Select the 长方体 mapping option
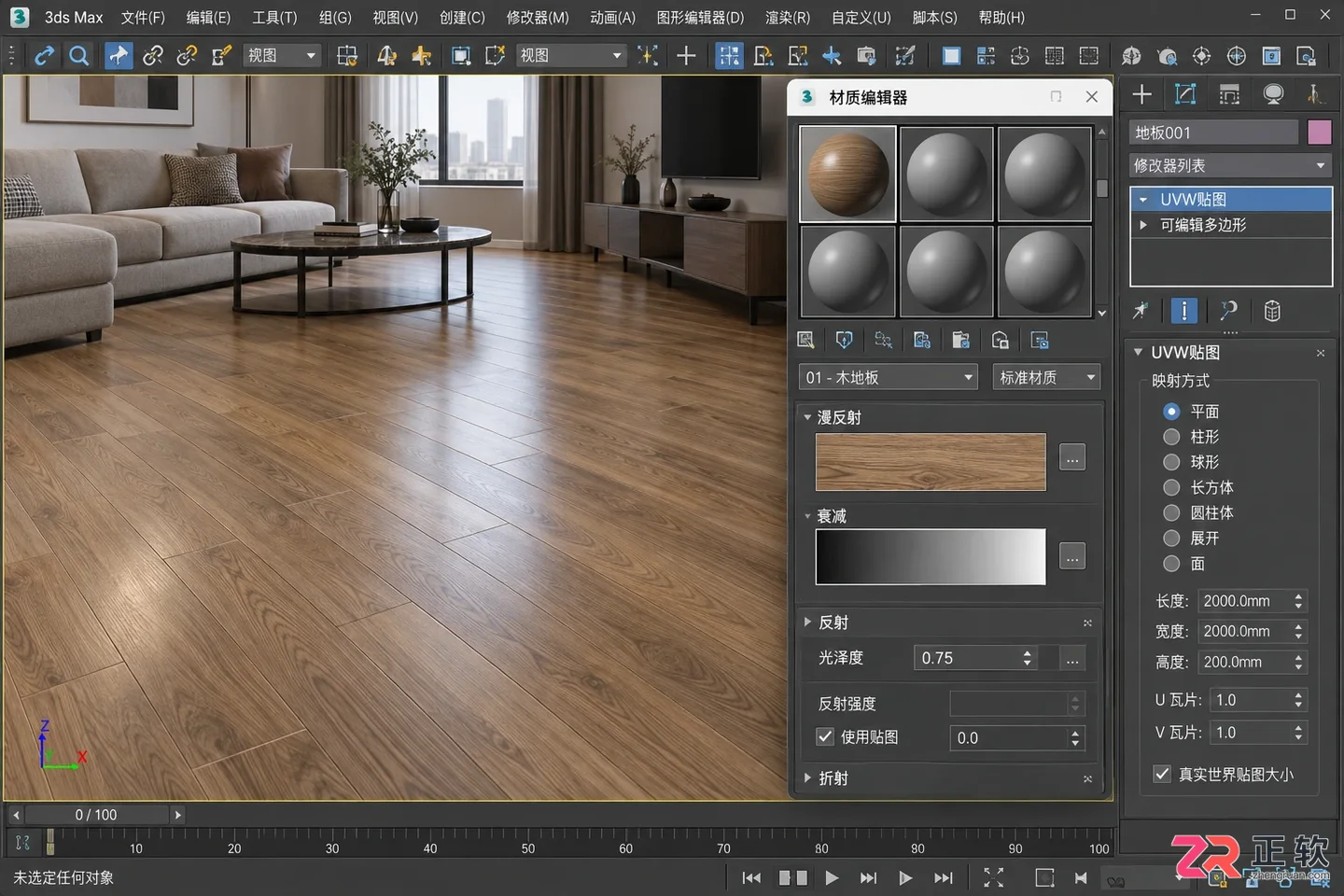Image resolution: width=1344 pixels, height=896 pixels. (x=1171, y=487)
